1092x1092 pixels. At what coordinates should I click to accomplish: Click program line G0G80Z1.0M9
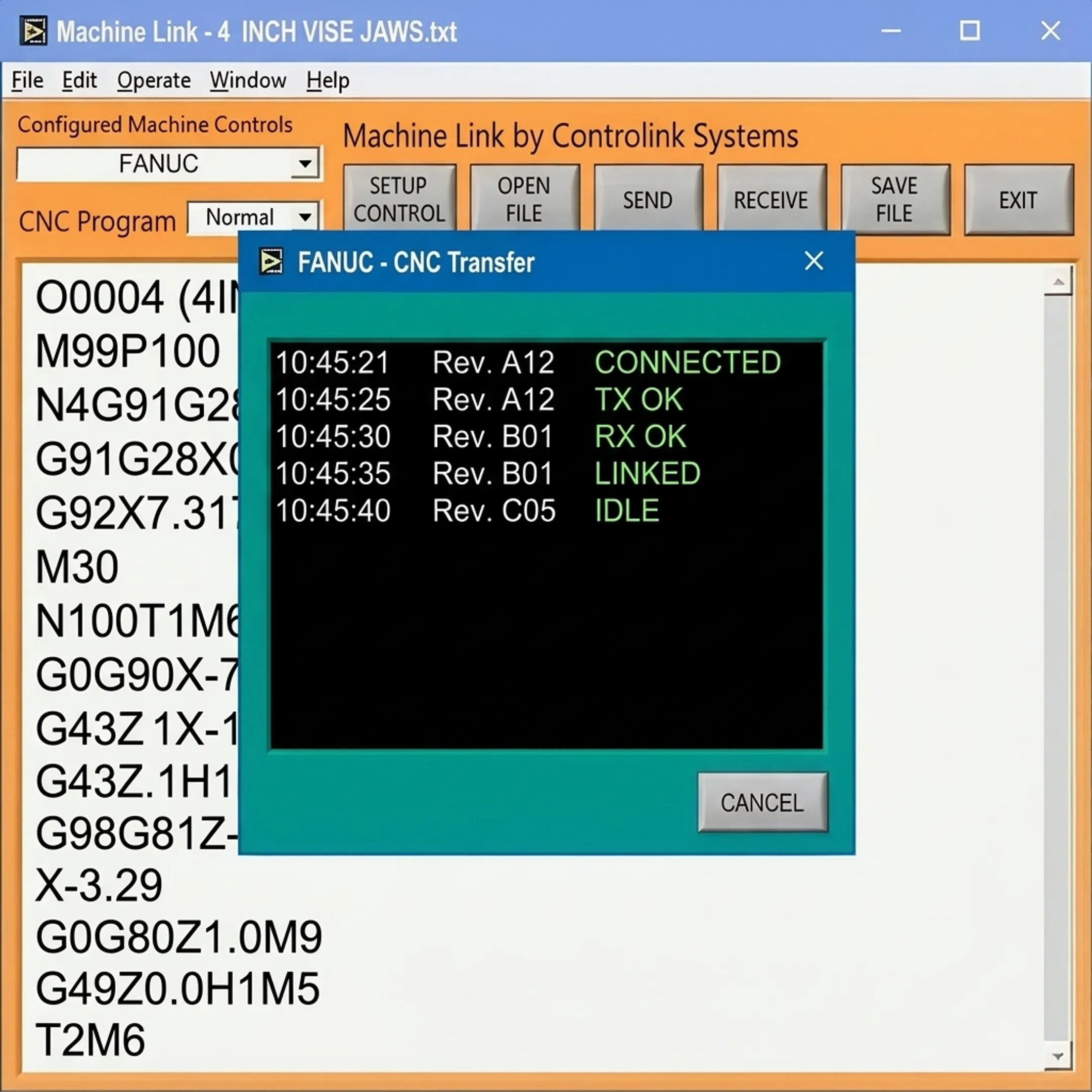click(178, 937)
